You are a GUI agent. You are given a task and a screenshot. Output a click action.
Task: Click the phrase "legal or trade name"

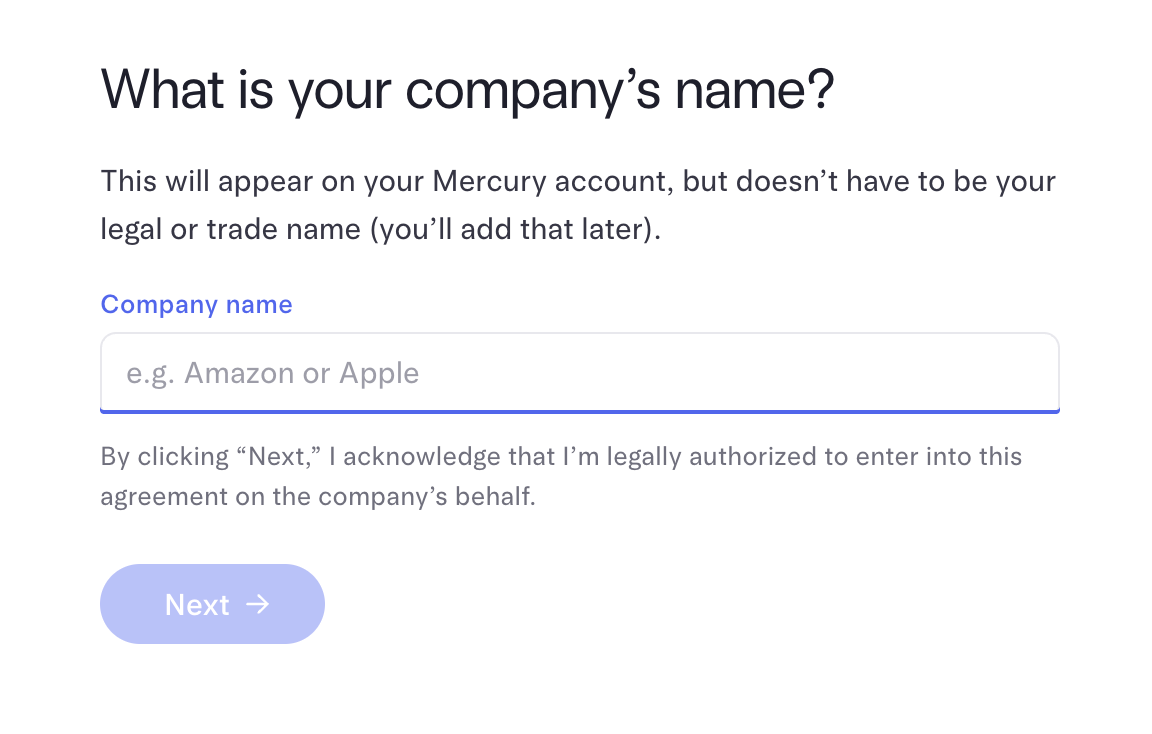[231, 230]
